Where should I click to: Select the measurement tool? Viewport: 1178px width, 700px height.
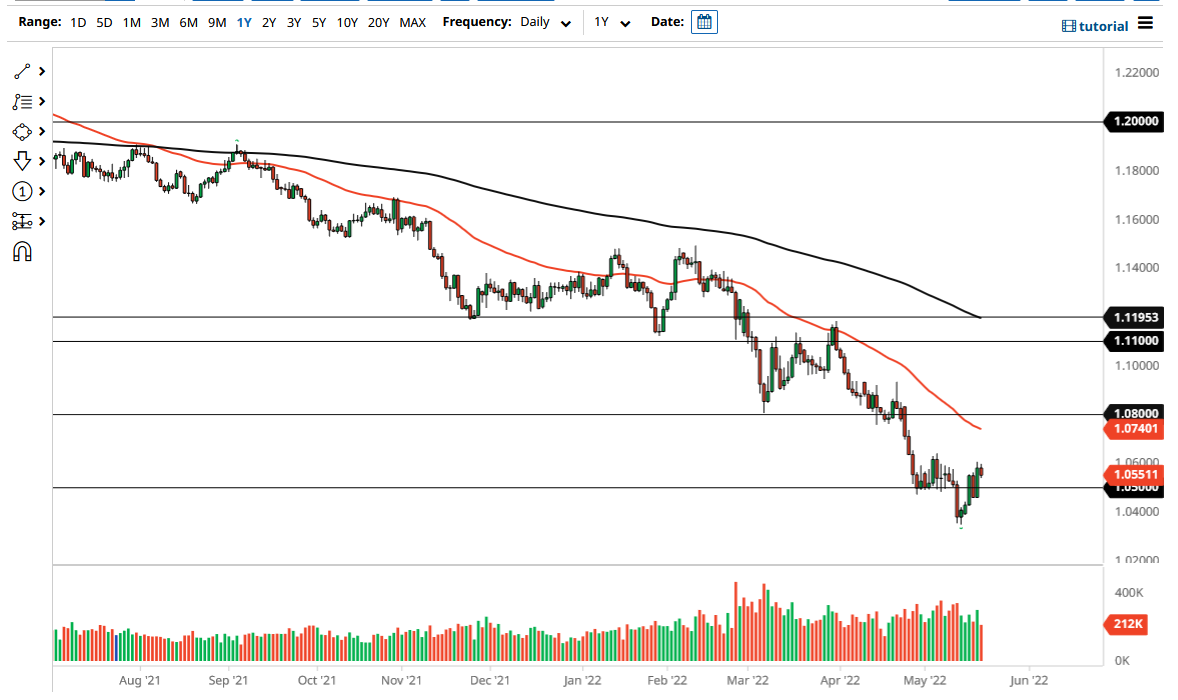point(20,221)
